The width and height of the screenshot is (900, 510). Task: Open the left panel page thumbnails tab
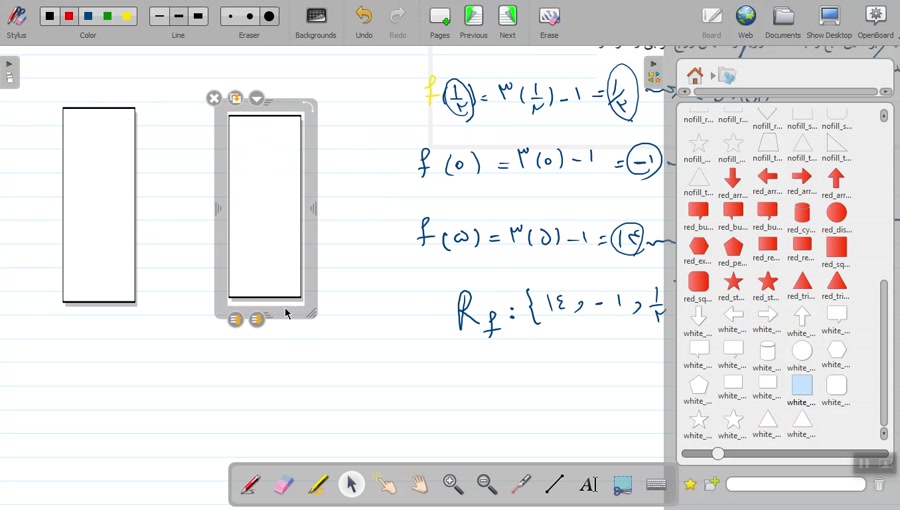point(10,78)
